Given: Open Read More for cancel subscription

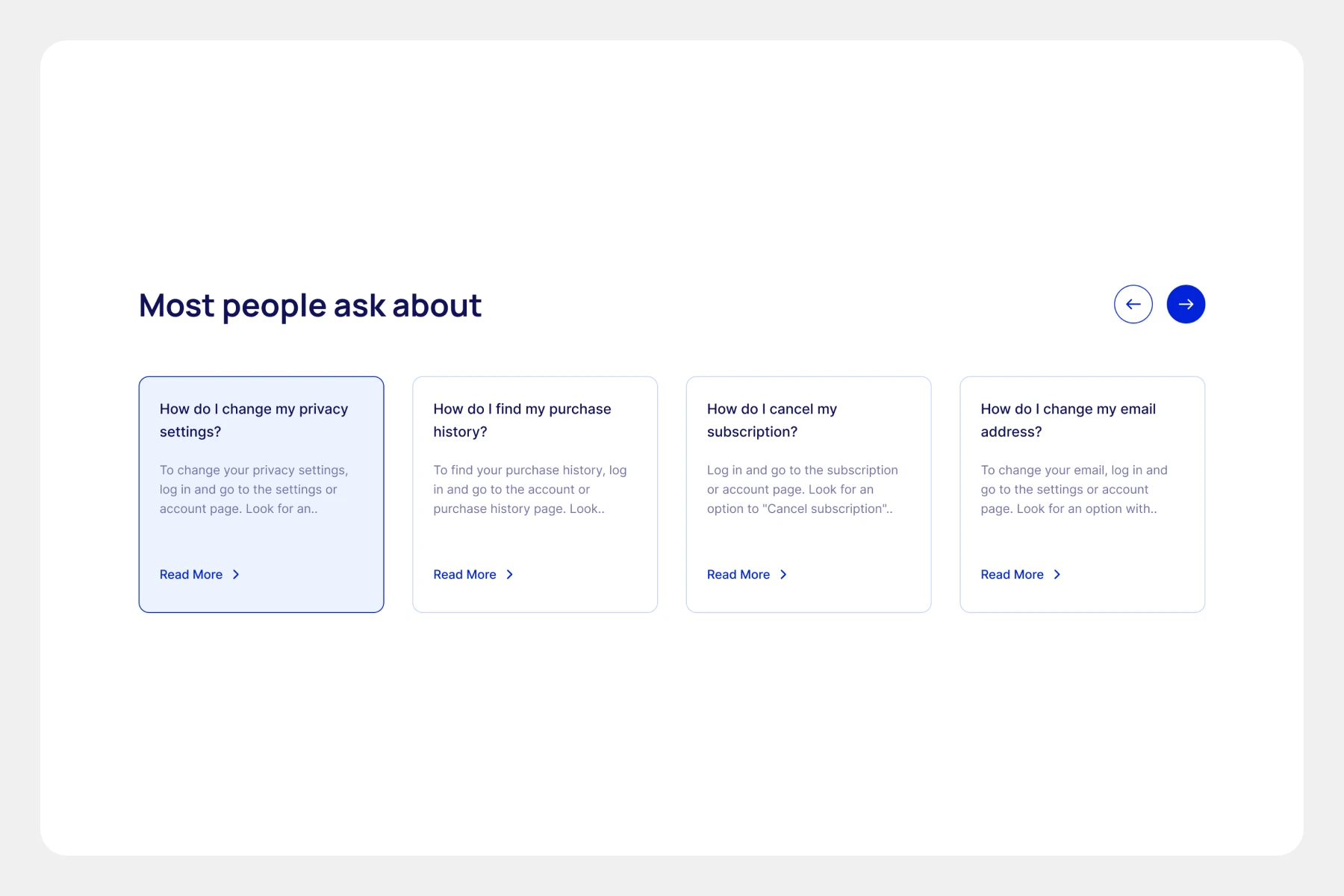Looking at the screenshot, I should point(738,574).
